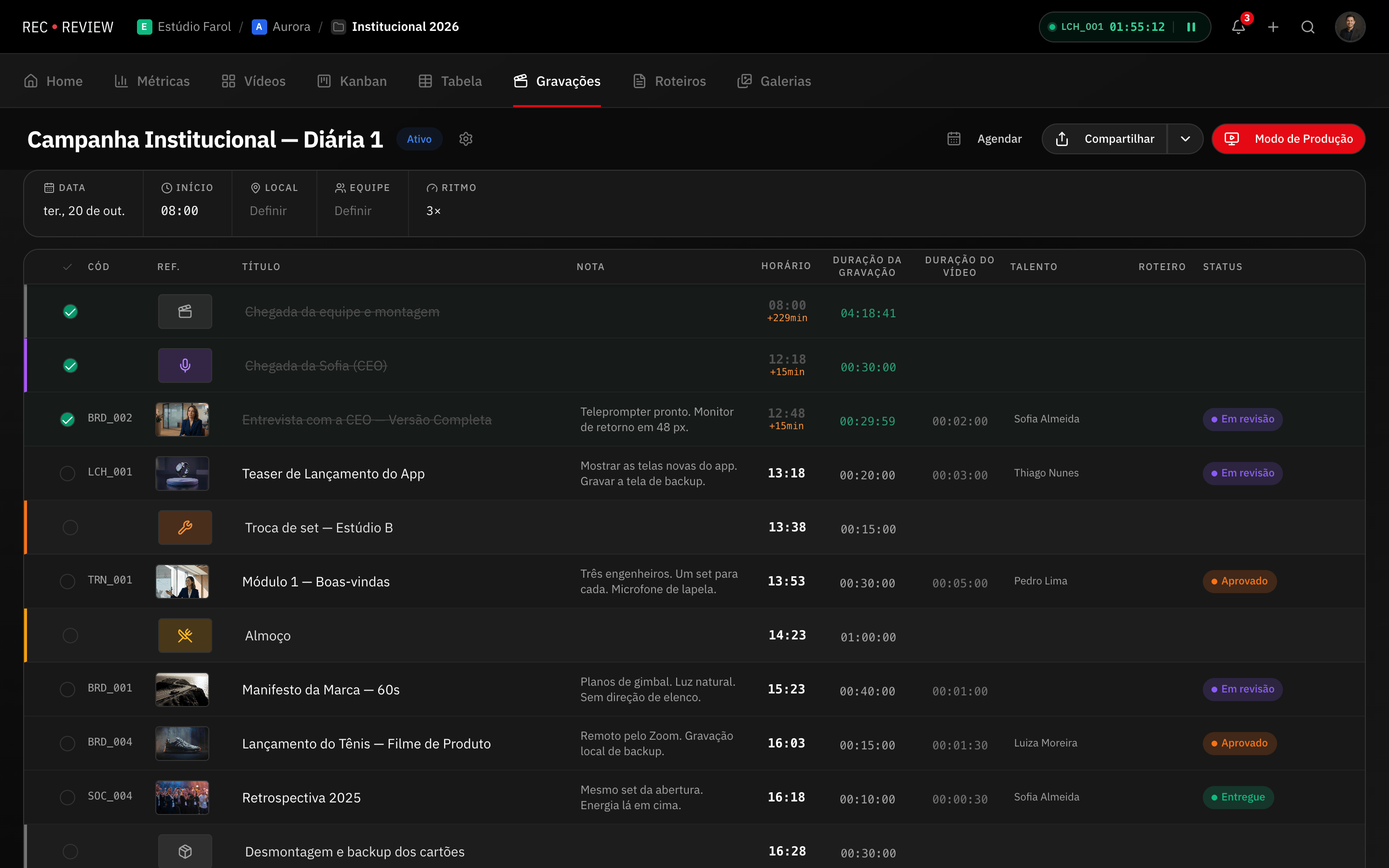The width and height of the screenshot is (1389, 868).
Task: Click the Agendar button
Action: click(984, 139)
